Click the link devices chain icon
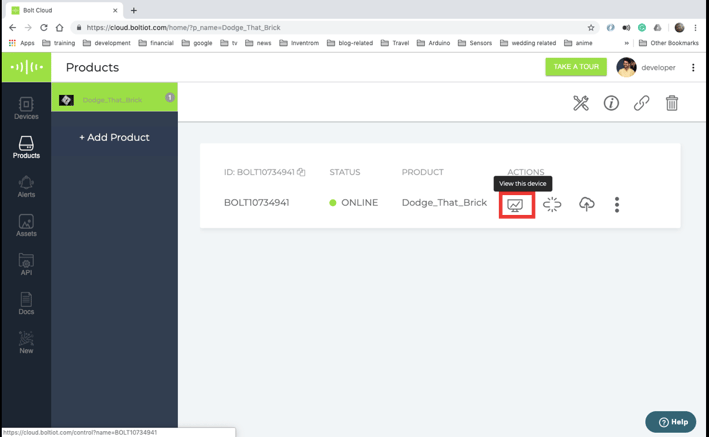Screen dimensions: 709x437 coord(642,103)
